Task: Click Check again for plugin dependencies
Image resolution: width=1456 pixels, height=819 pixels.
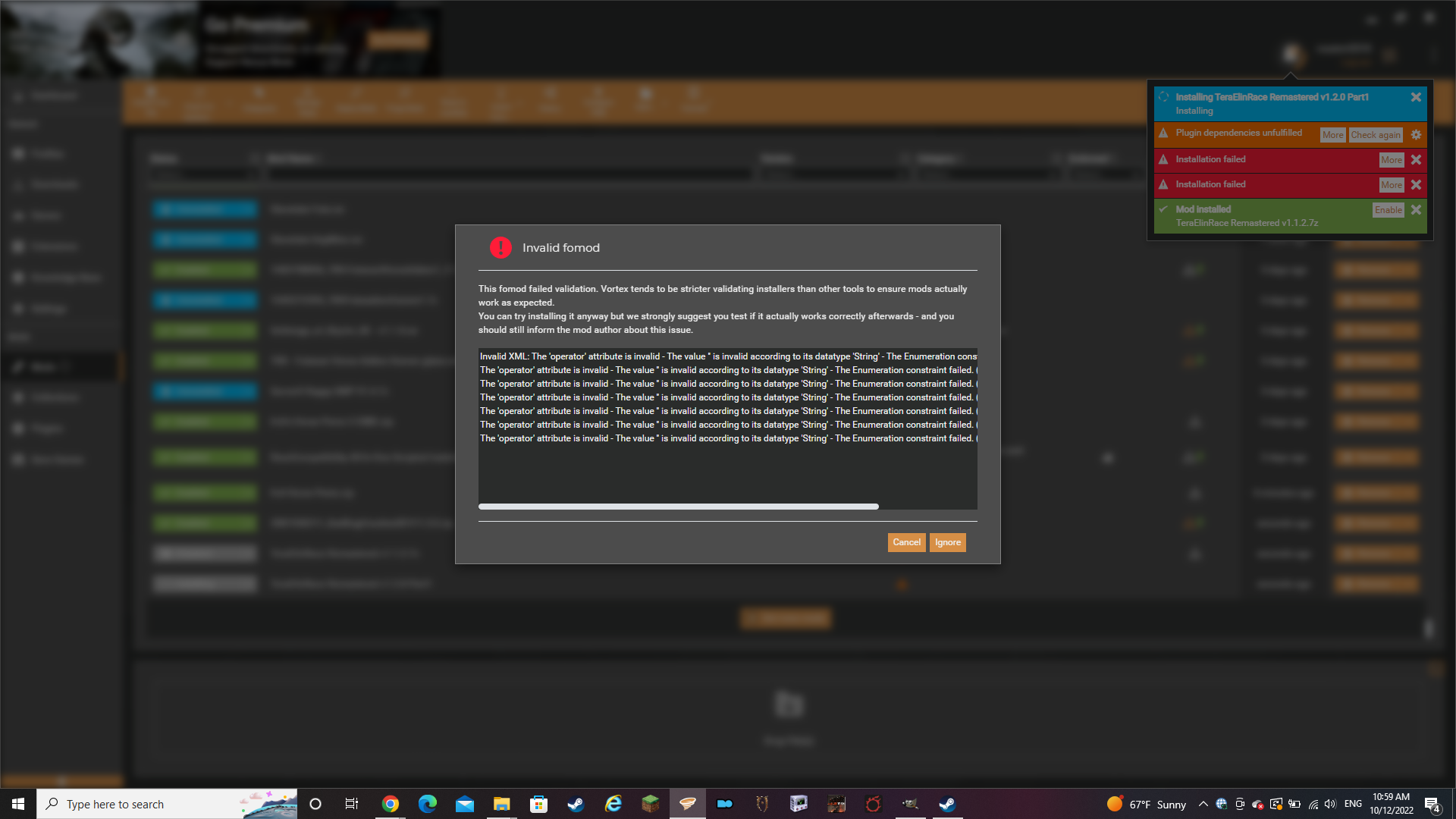Action: coord(1376,135)
